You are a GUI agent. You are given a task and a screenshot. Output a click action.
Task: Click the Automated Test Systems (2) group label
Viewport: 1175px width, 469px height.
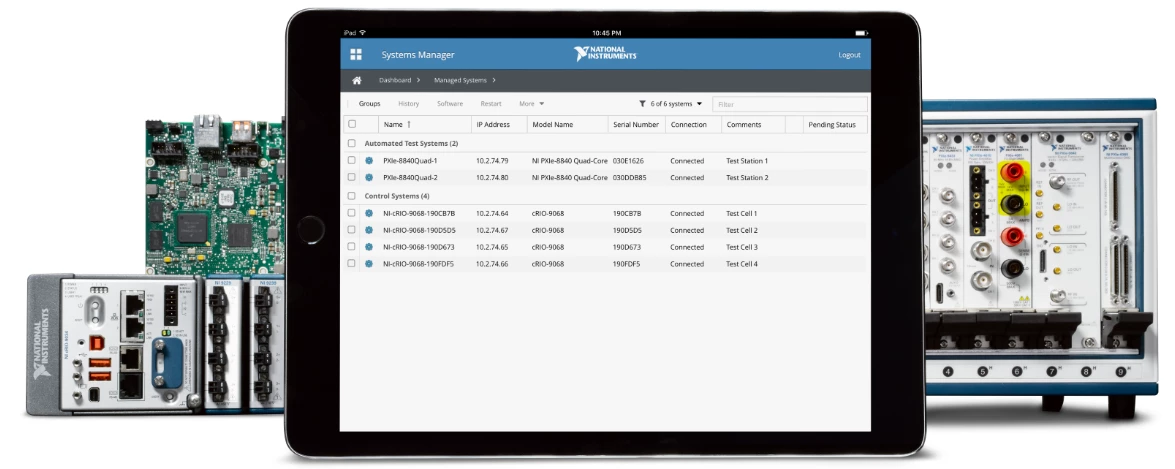point(411,143)
